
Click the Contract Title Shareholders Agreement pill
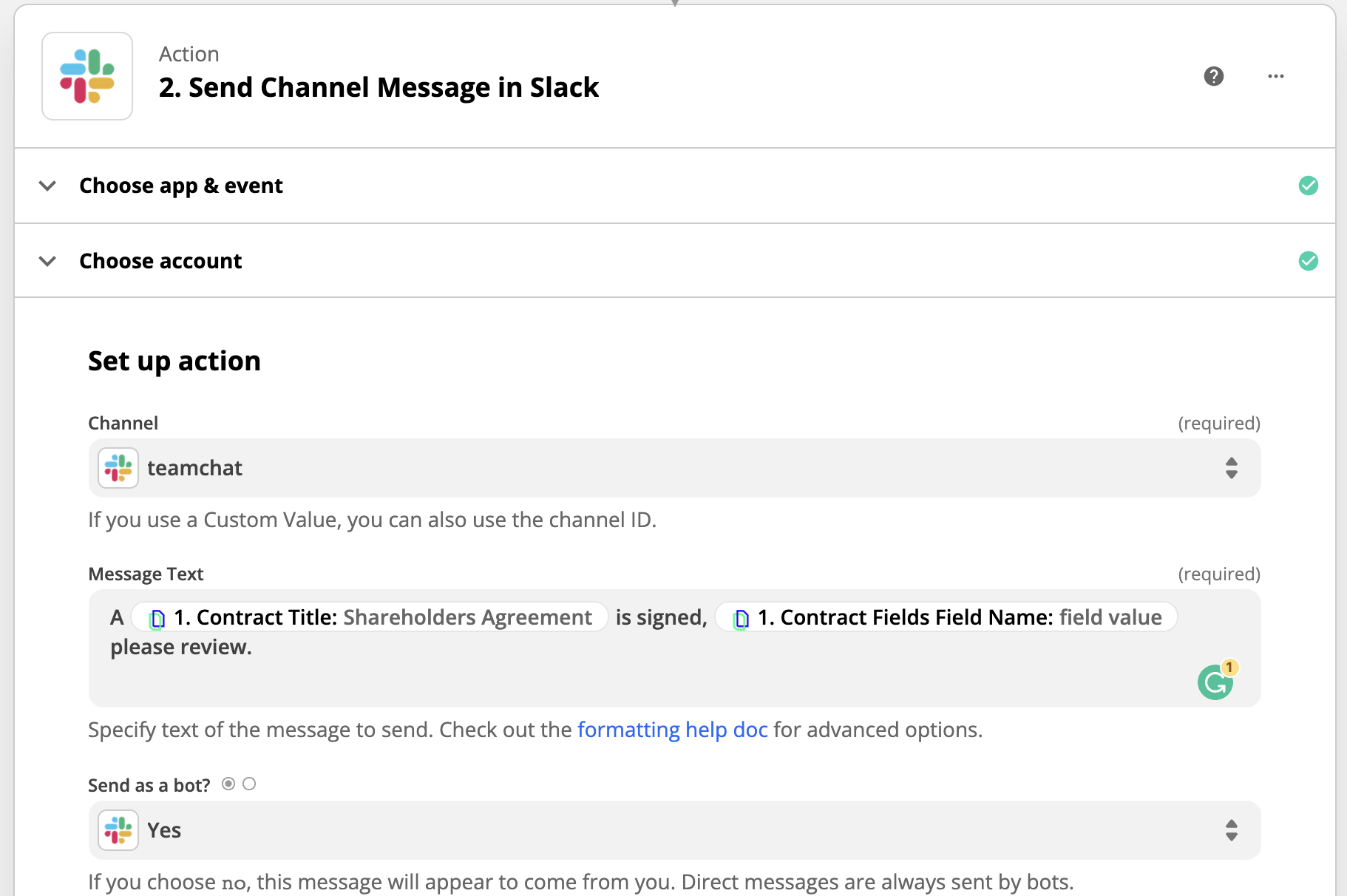tap(370, 617)
